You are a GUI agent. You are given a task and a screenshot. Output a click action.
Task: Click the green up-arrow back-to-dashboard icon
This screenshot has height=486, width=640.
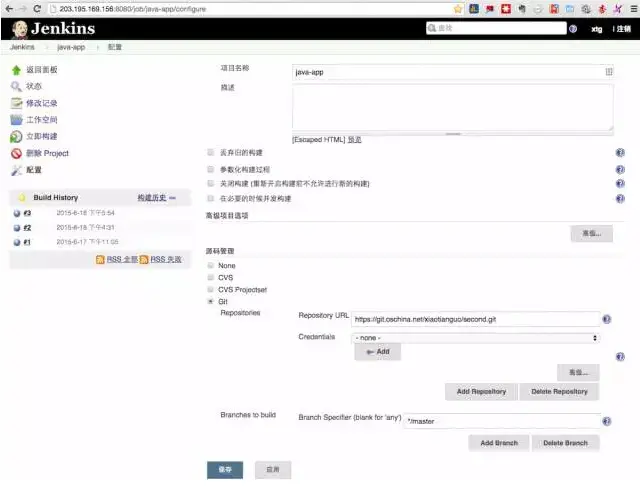pos(16,70)
